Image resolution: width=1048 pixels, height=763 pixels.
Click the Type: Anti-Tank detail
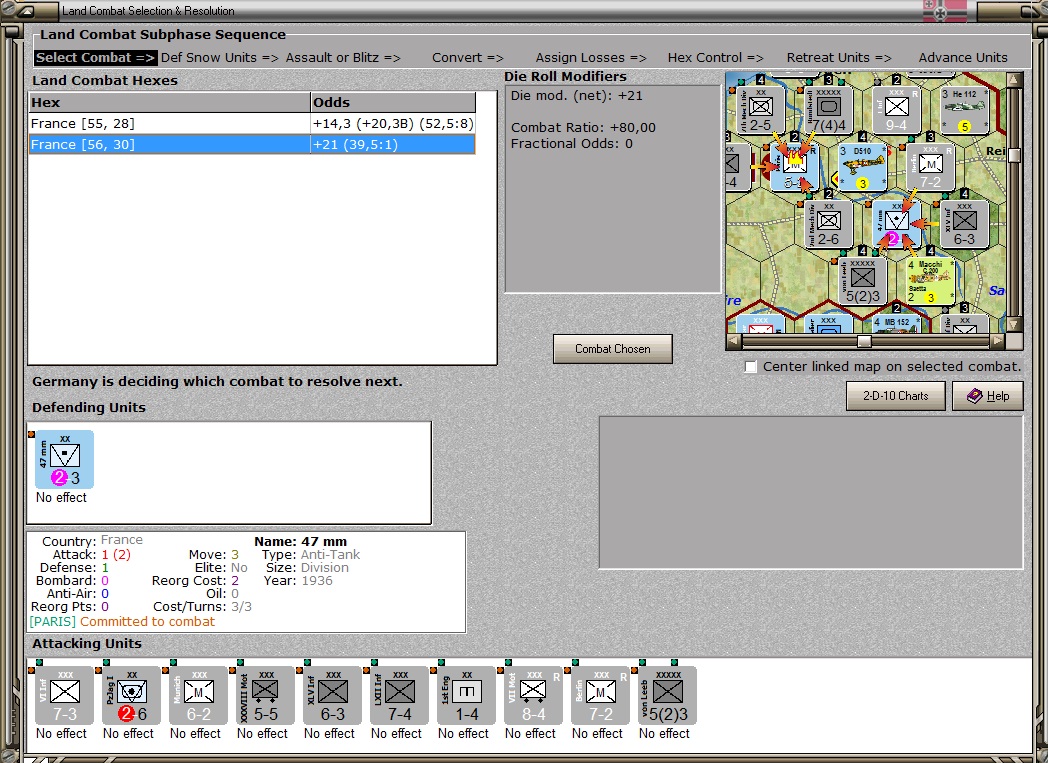(x=311, y=555)
